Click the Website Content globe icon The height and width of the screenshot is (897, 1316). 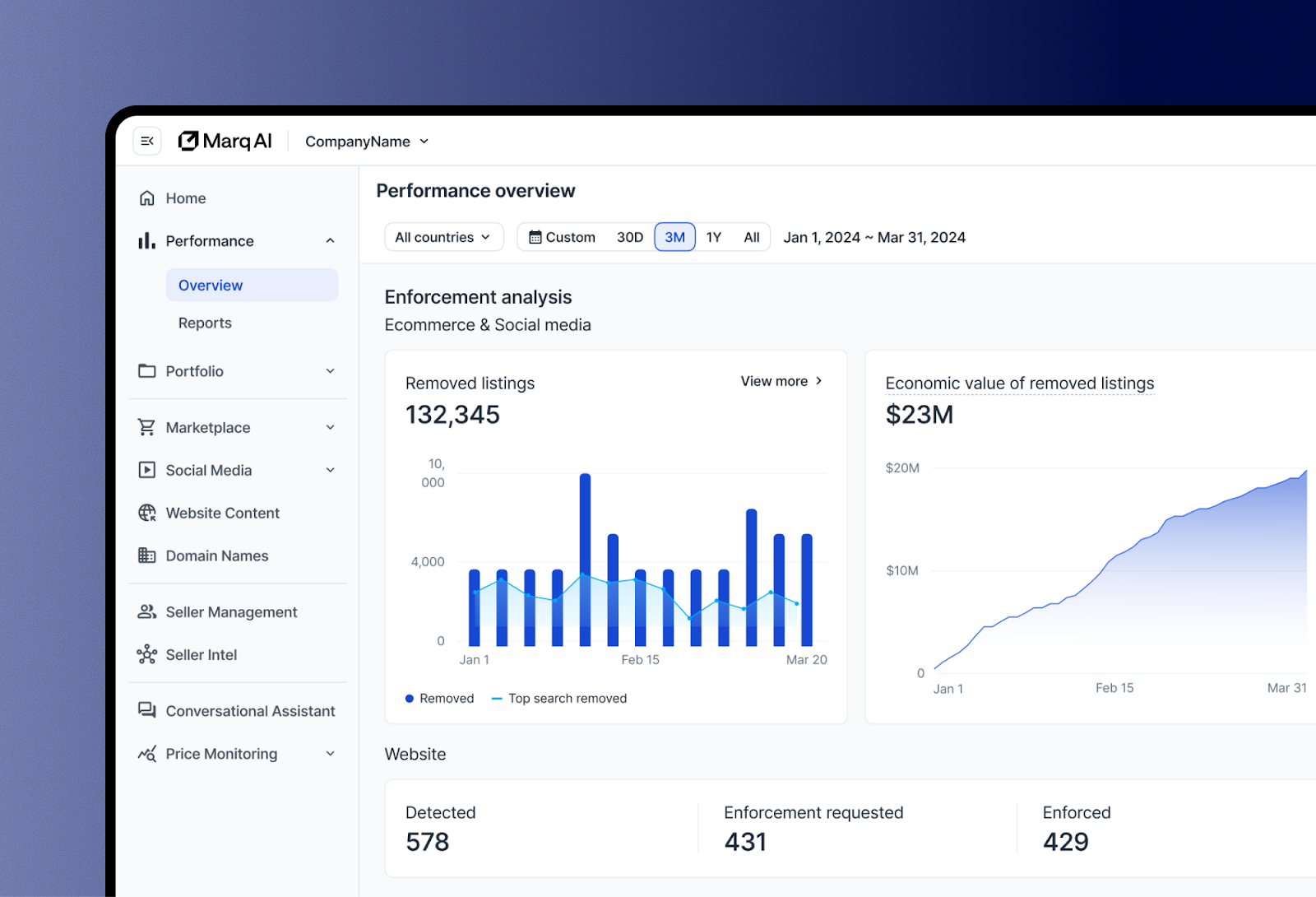point(147,513)
